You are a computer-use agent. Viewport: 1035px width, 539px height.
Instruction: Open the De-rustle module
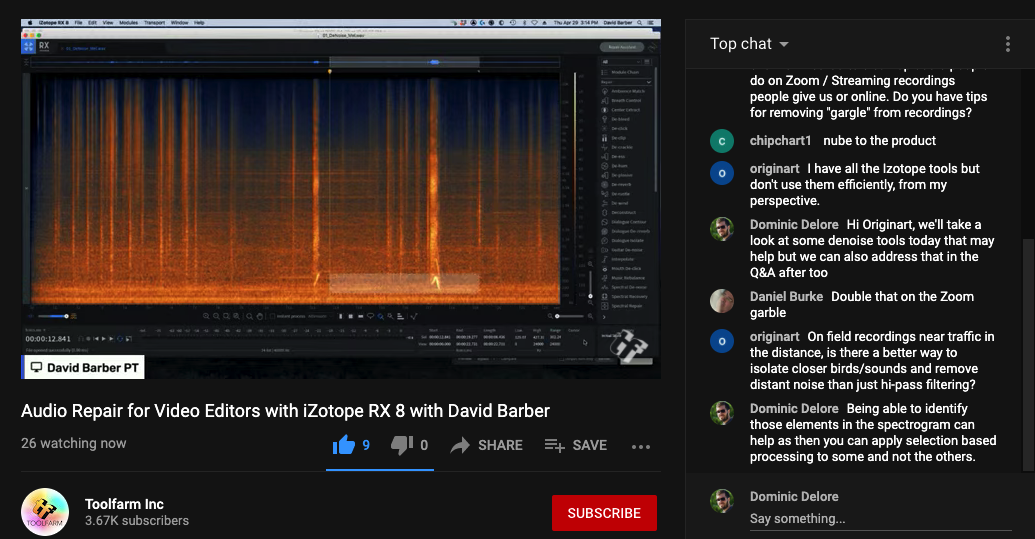point(615,194)
